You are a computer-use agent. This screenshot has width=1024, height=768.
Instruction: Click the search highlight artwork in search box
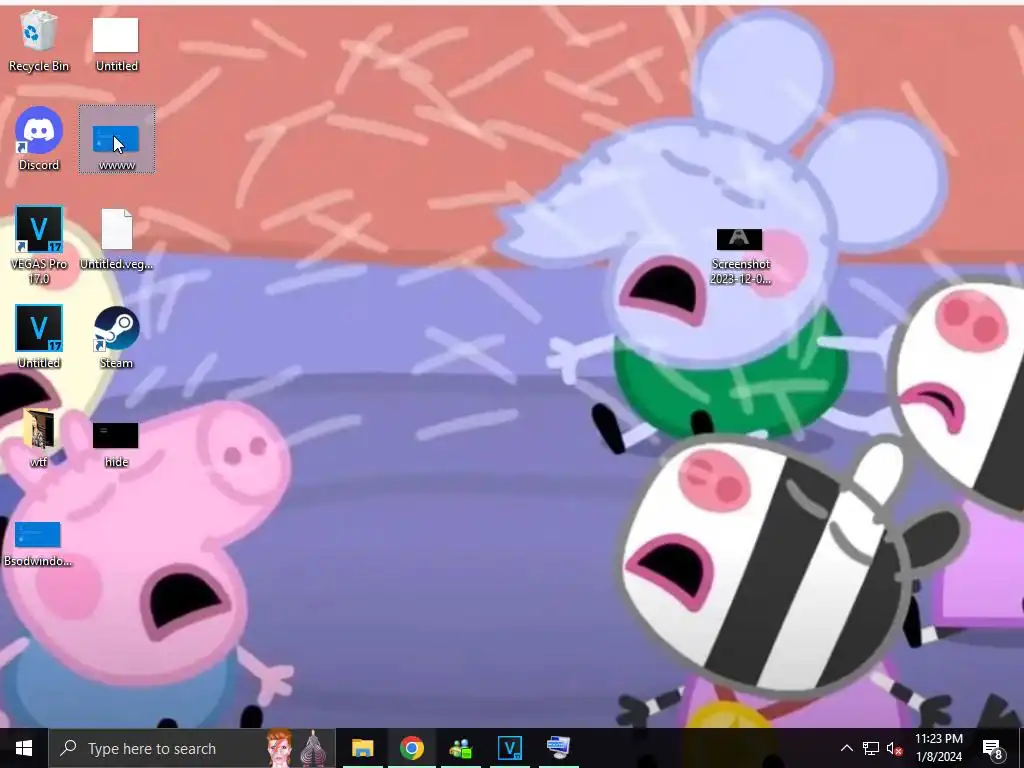pos(296,748)
